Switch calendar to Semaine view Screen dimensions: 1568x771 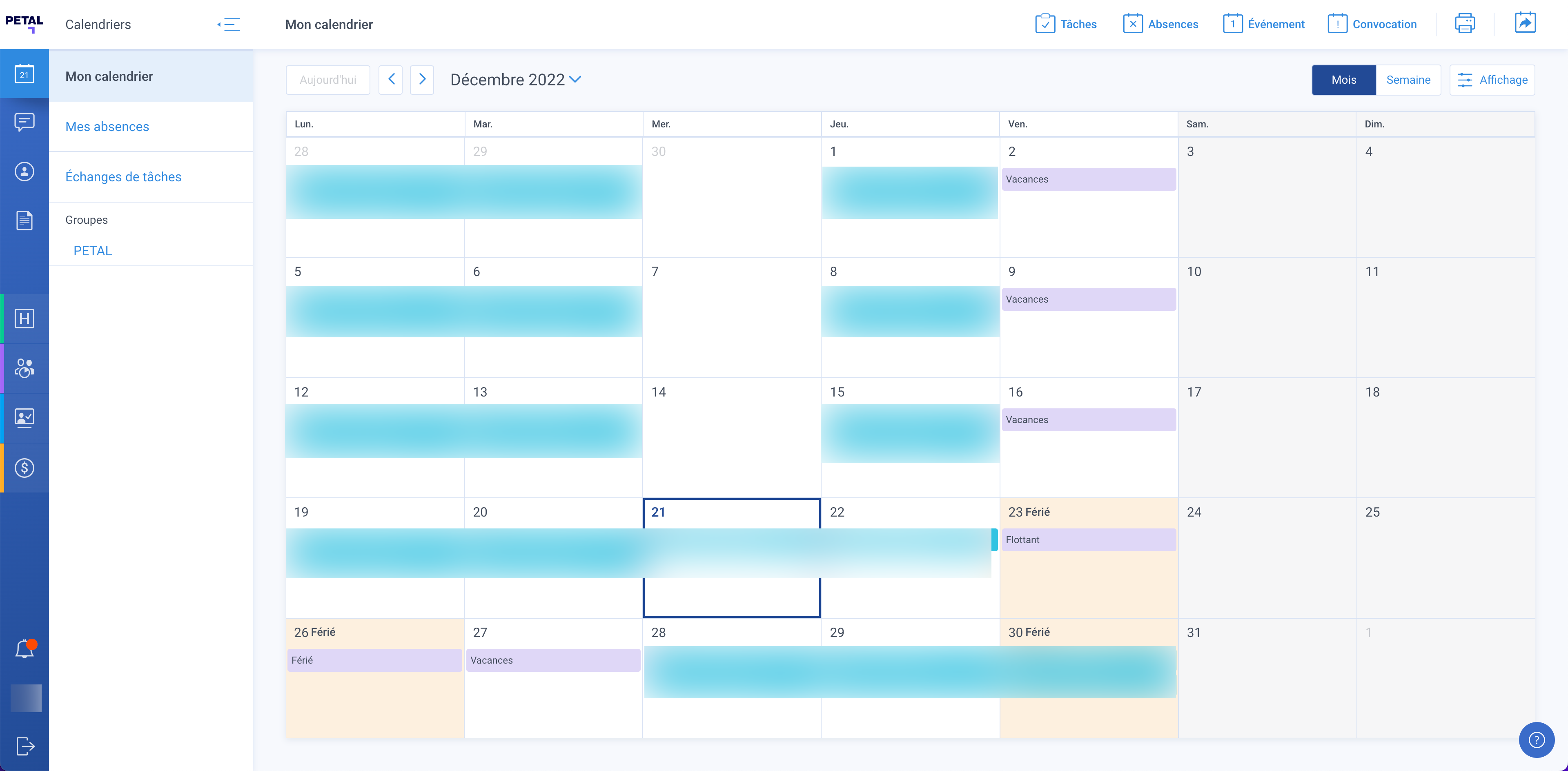coord(1408,80)
